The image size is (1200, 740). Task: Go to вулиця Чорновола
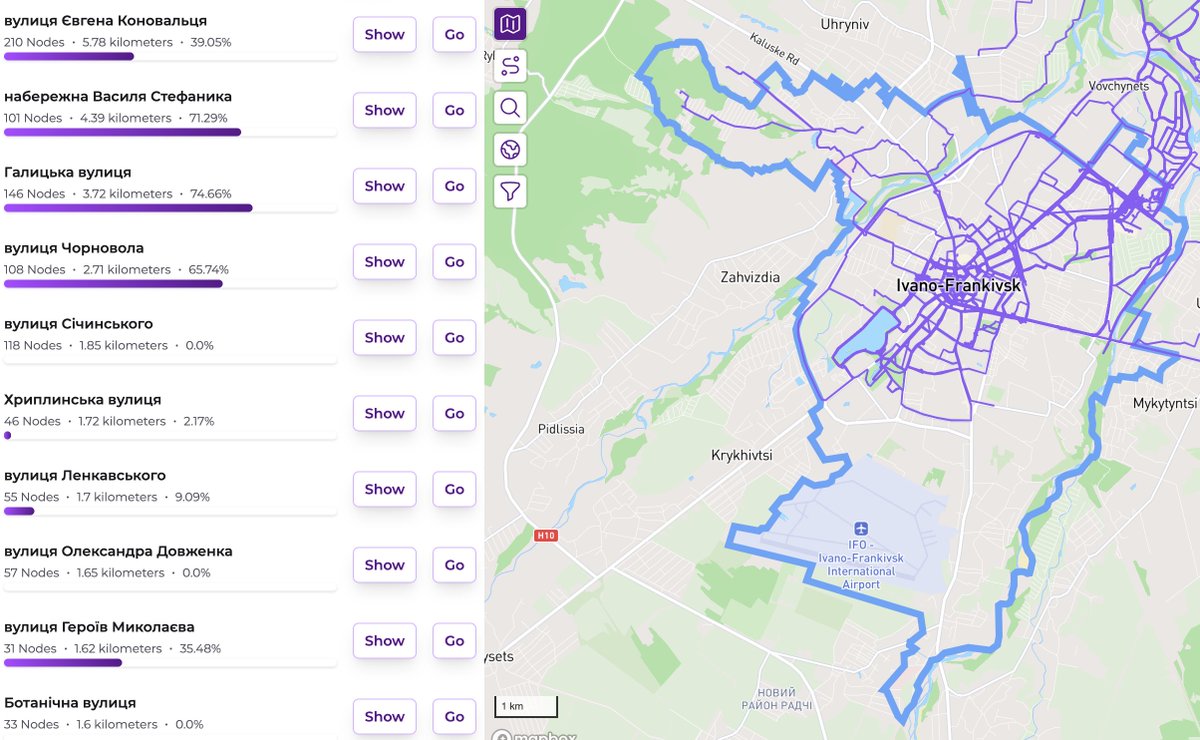coord(454,262)
